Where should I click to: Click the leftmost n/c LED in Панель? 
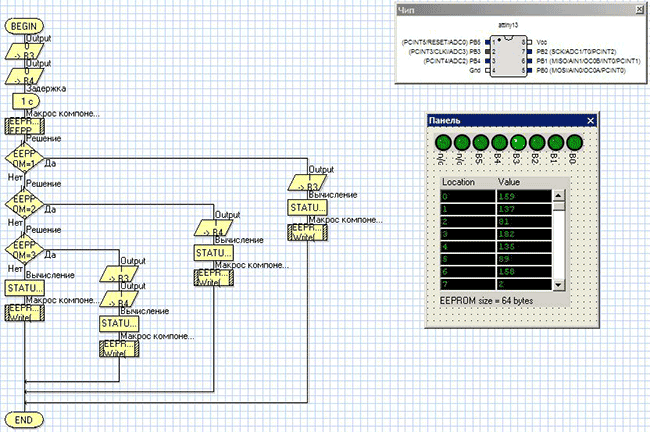pos(443,143)
